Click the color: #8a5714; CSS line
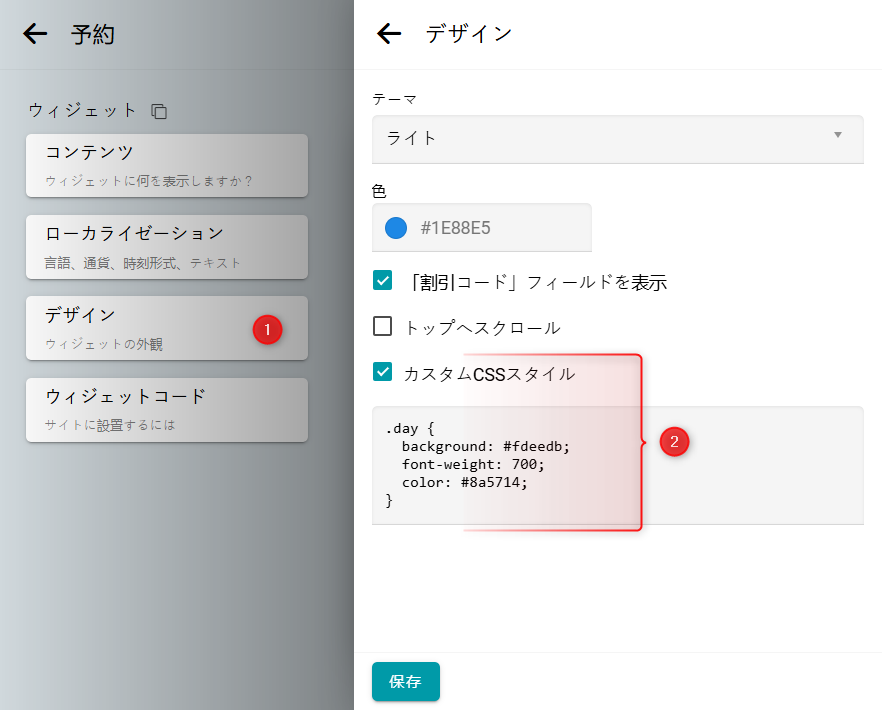The image size is (882, 710). tap(465, 483)
